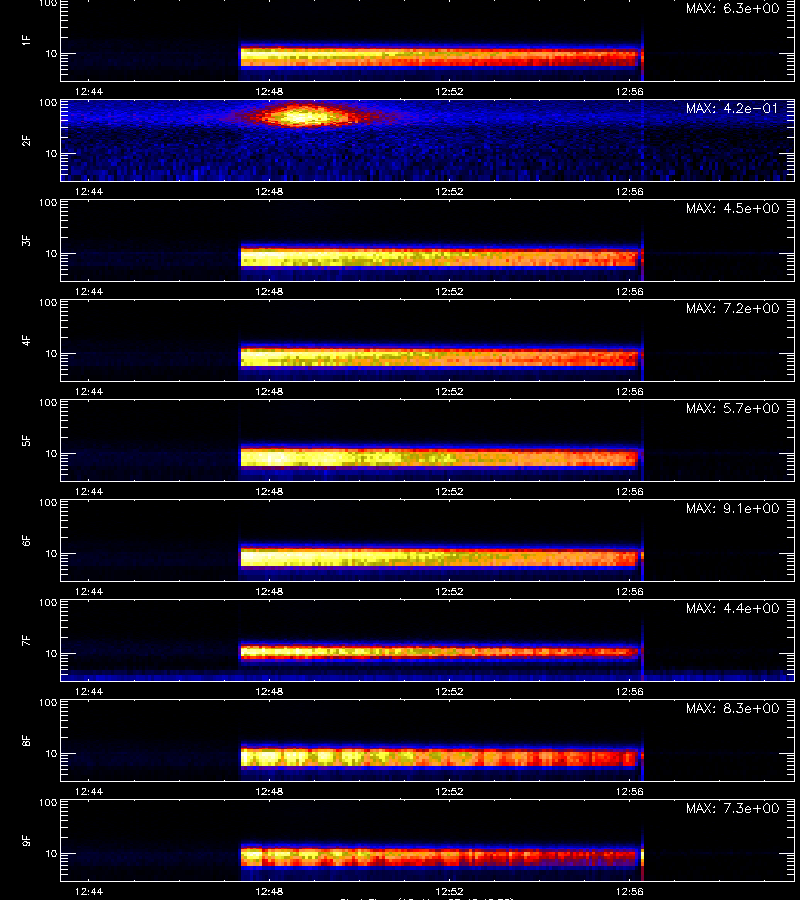Click the 100 y-axis value on panel 2F
Image resolution: width=800 pixels, height=900 pixels.
pyautogui.click(x=48, y=103)
